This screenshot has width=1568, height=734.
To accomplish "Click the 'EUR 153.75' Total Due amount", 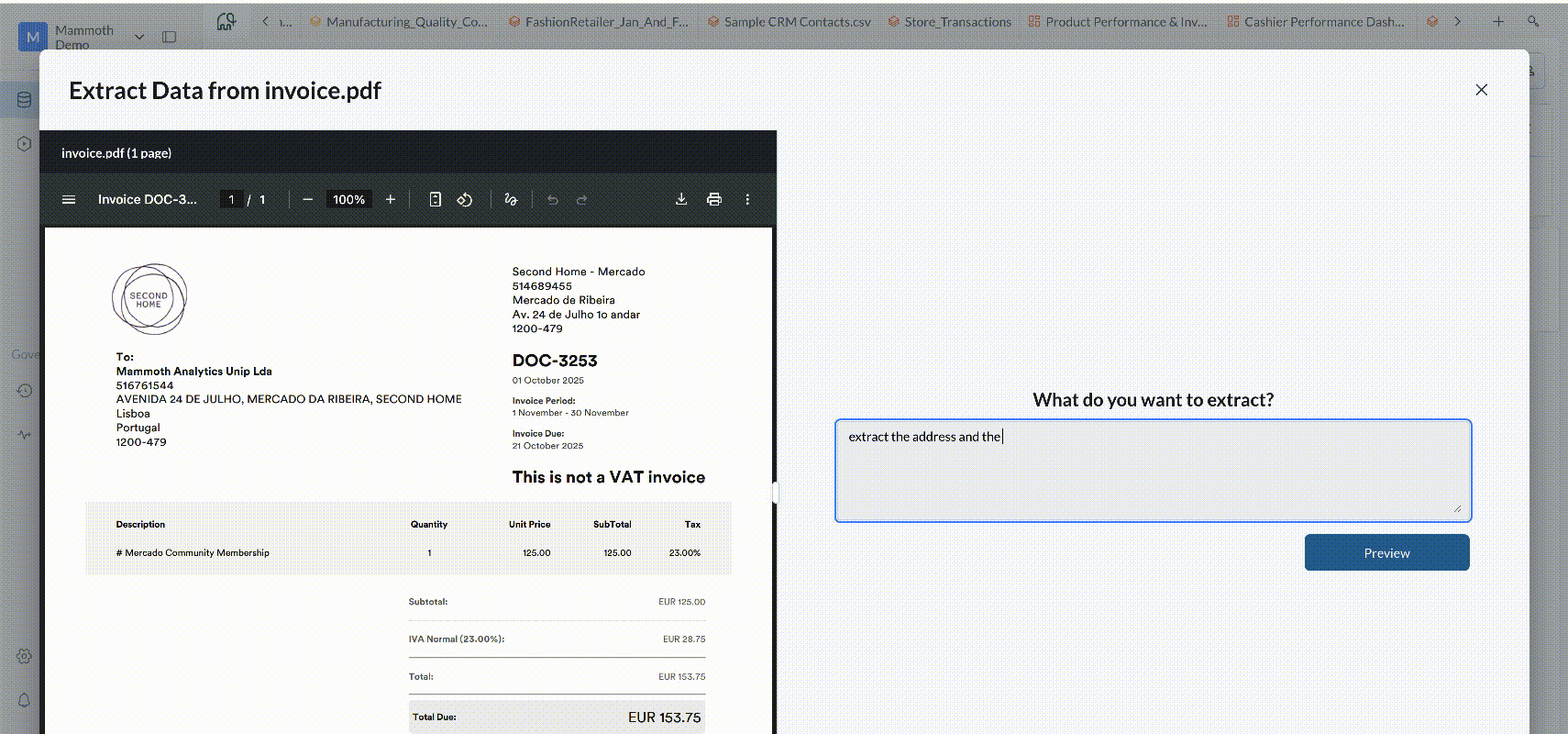I will [664, 717].
